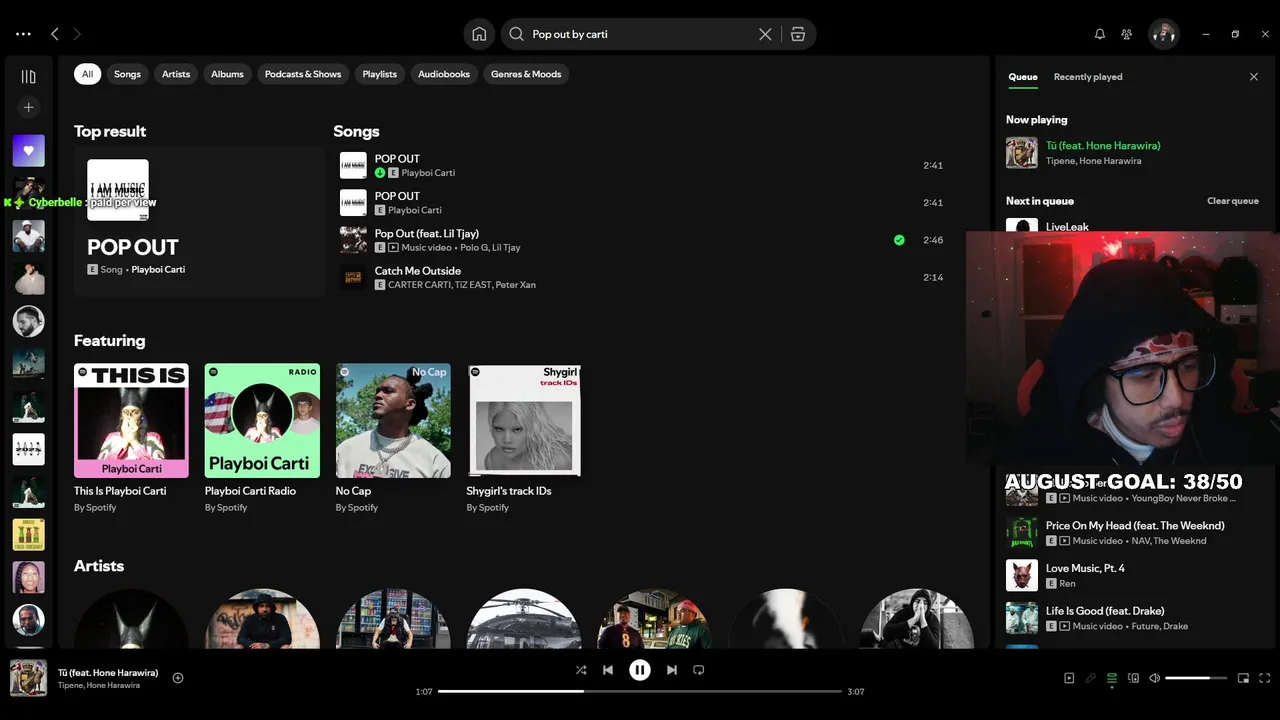
Task: Toggle repeat mode
Action: tap(699, 670)
